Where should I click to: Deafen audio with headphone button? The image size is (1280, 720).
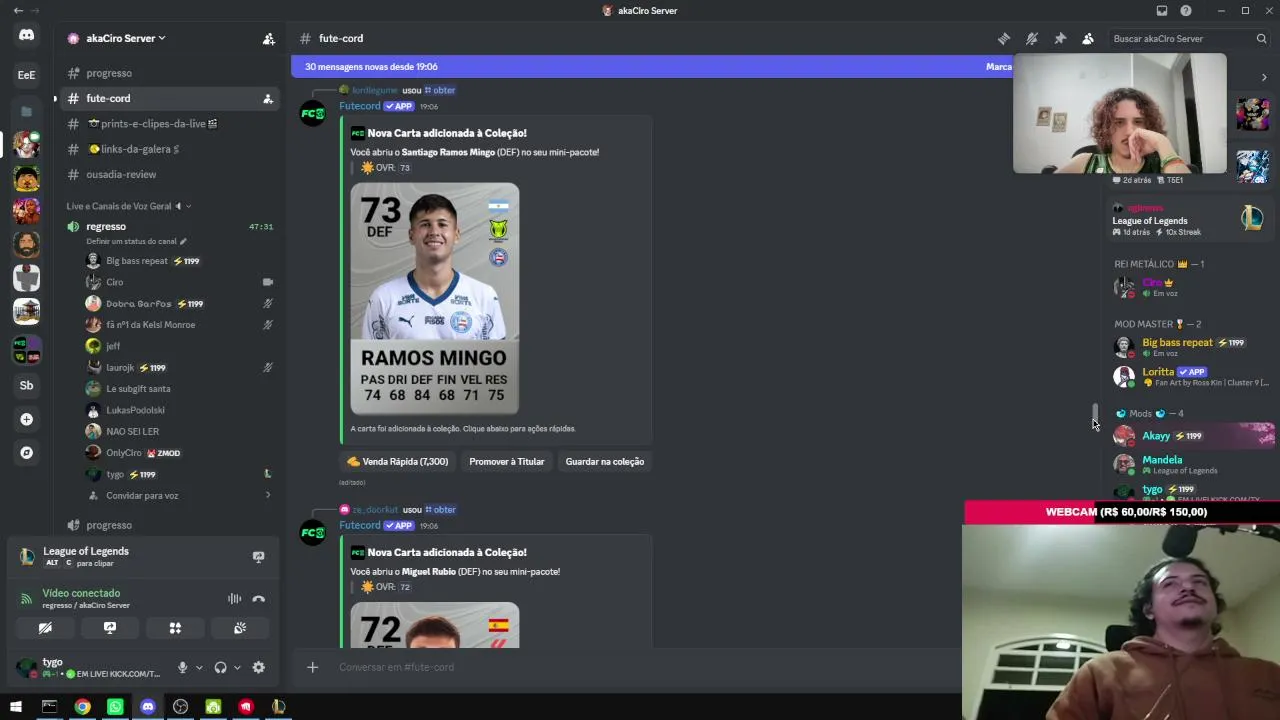(220, 668)
